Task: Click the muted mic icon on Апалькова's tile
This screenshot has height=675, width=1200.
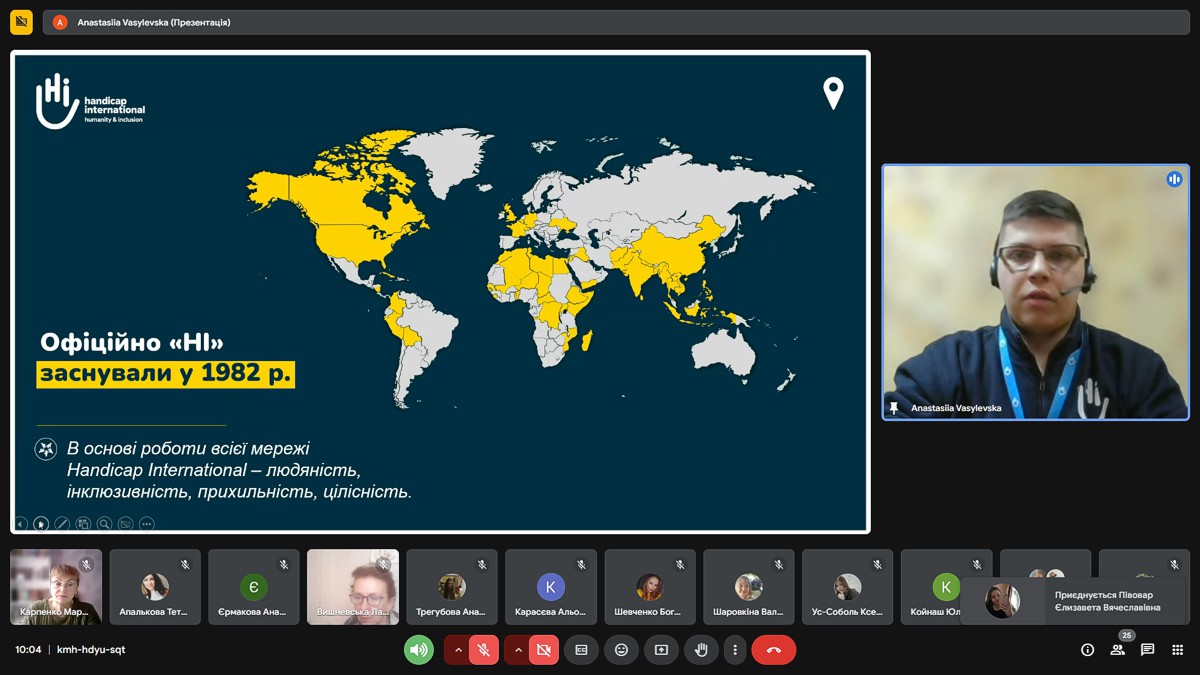Action: 185,565
